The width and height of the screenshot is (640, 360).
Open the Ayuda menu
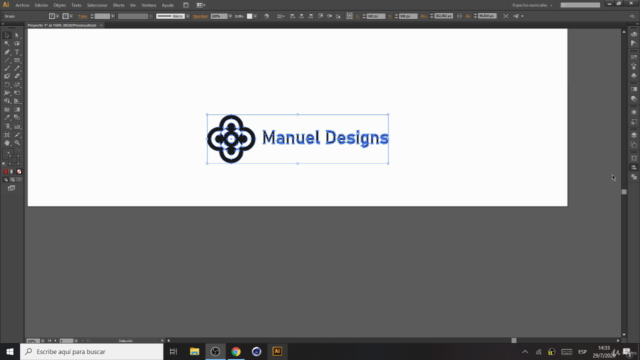point(168,5)
